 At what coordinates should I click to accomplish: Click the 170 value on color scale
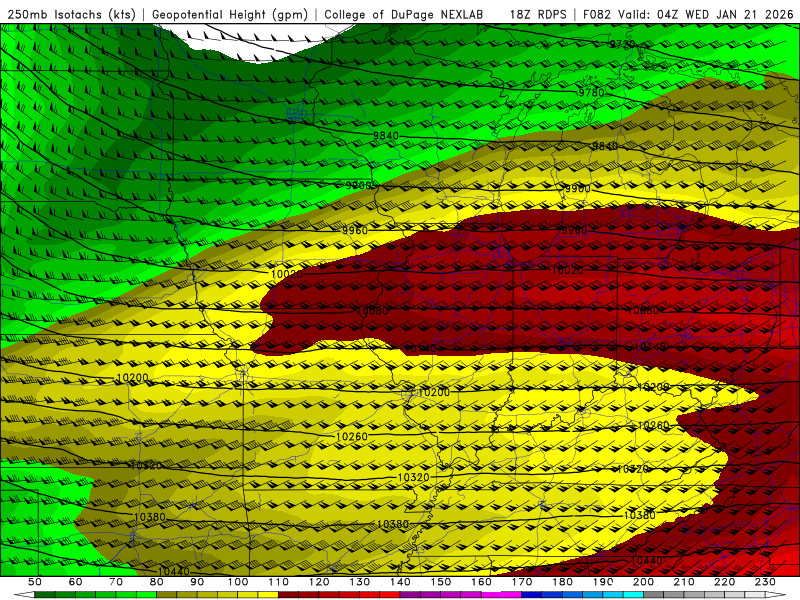522,581
